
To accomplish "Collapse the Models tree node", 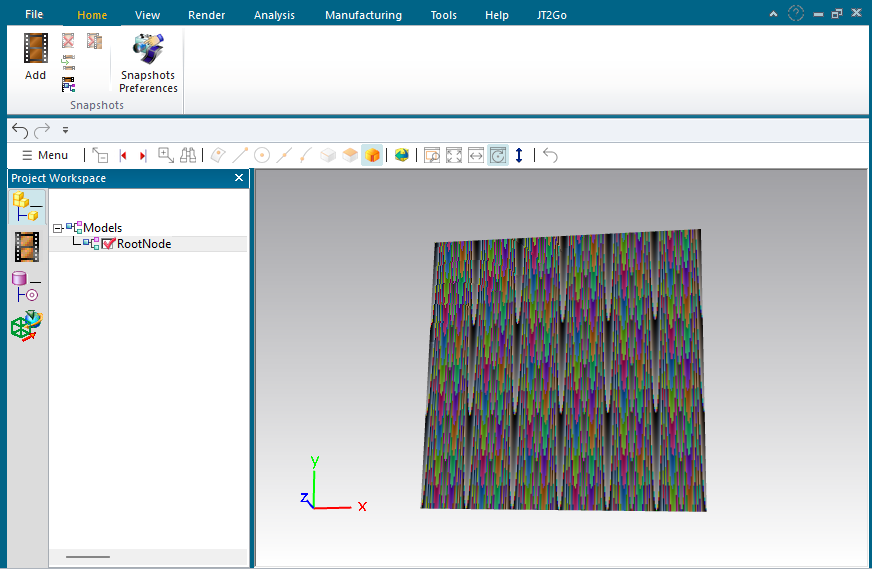I will (x=58, y=228).
